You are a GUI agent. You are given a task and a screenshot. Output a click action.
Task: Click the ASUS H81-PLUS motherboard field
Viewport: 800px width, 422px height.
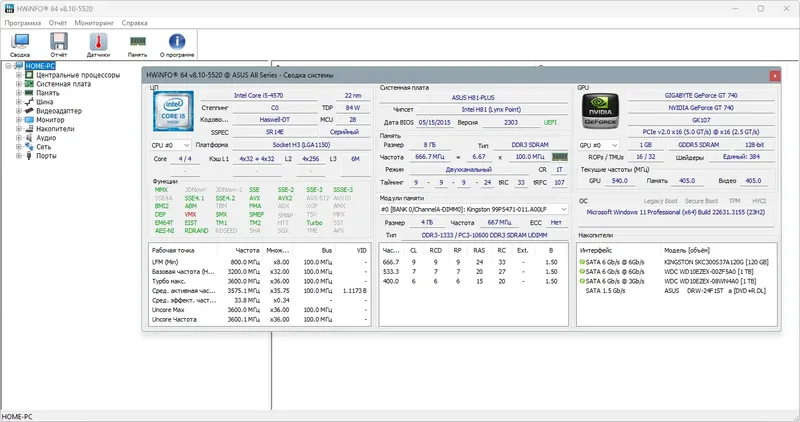coord(473,97)
